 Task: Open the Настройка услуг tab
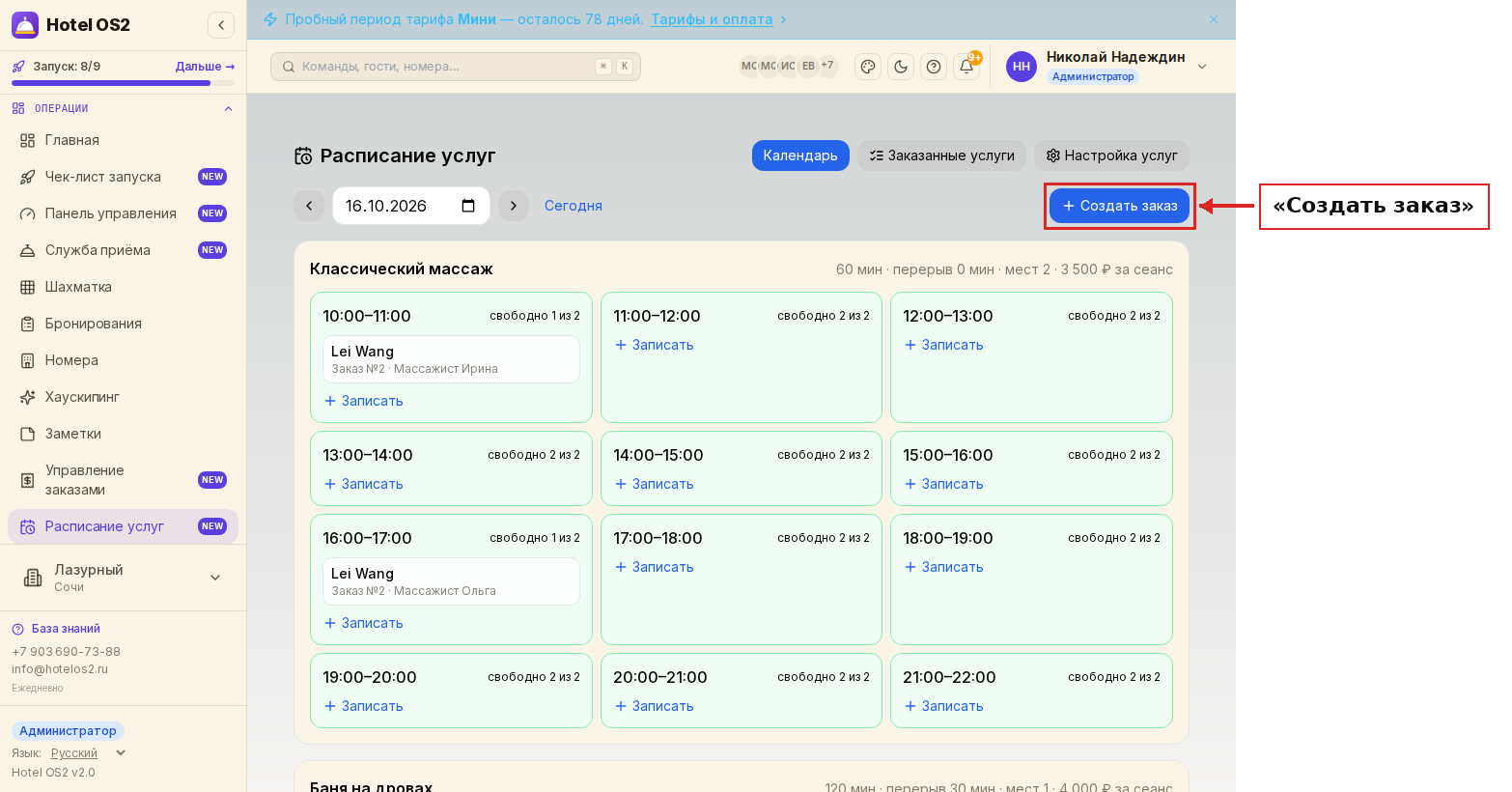tap(1111, 156)
